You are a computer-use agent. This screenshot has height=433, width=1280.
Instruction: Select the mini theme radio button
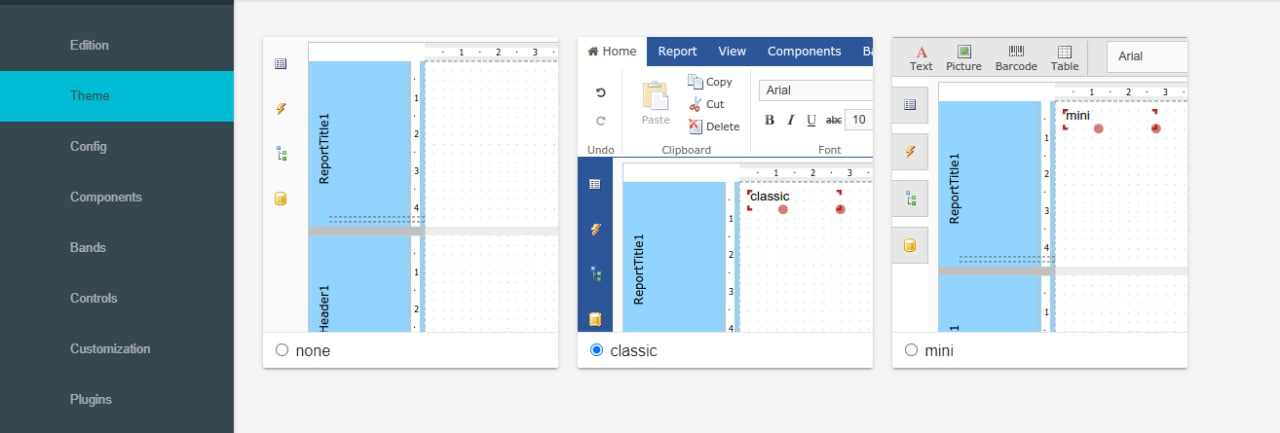pyautogui.click(x=911, y=350)
